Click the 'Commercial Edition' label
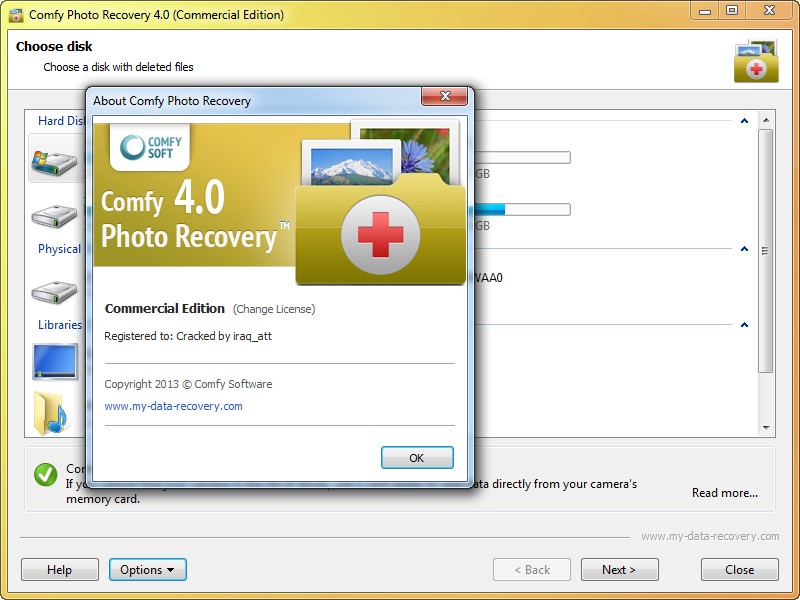This screenshot has height=600, width=800. (164, 309)
